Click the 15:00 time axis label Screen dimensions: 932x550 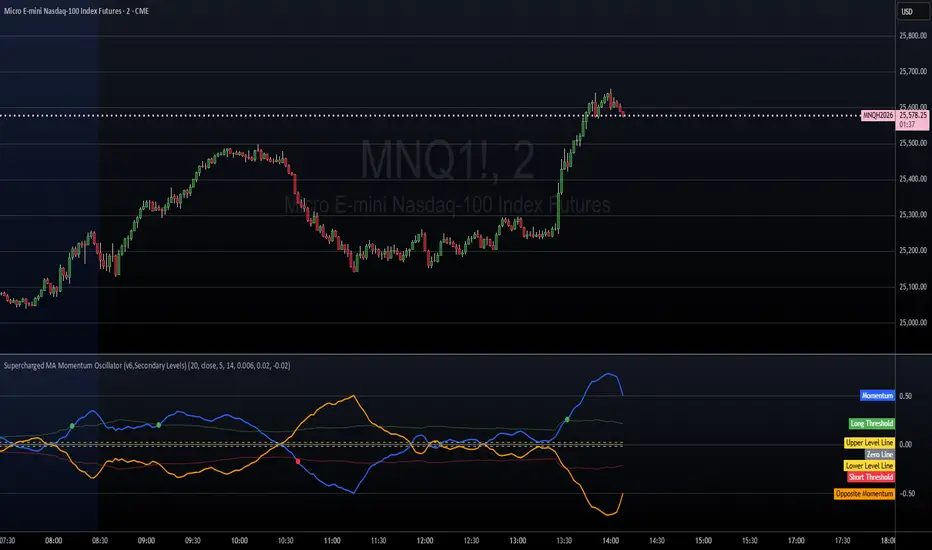pyautogui.click(x=703, y=540)
